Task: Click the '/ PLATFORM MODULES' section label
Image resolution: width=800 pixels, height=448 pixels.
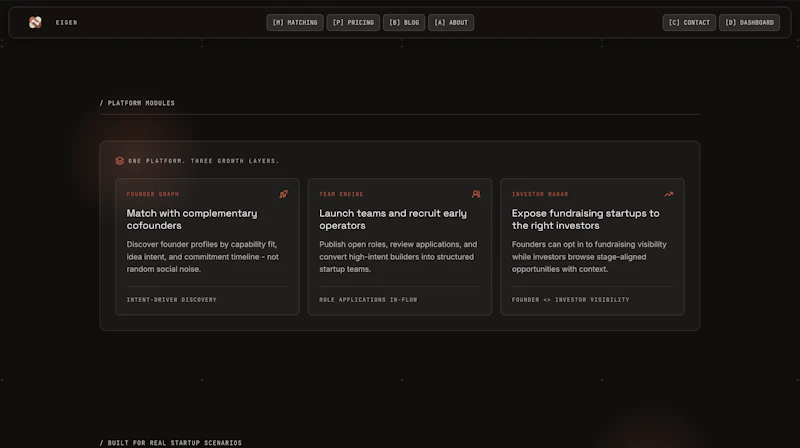Action: 137,103
